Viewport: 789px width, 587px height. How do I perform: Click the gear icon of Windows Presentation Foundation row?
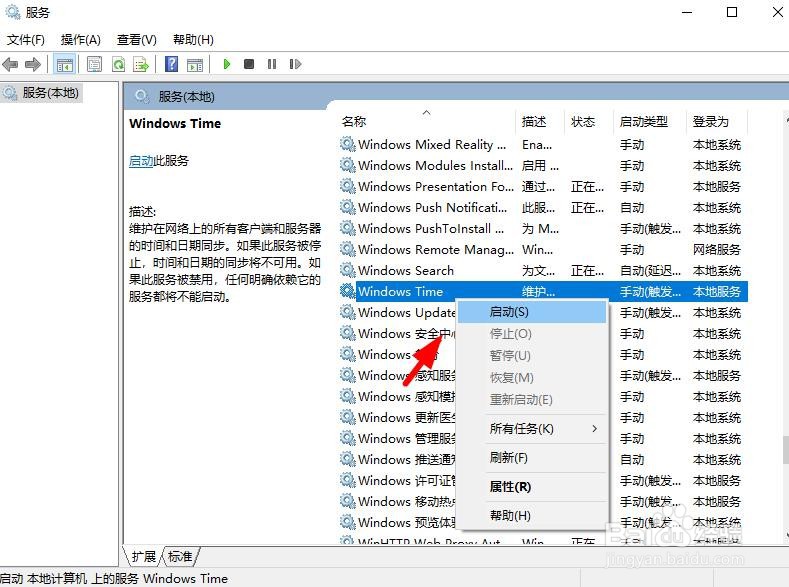coord(347,187)
